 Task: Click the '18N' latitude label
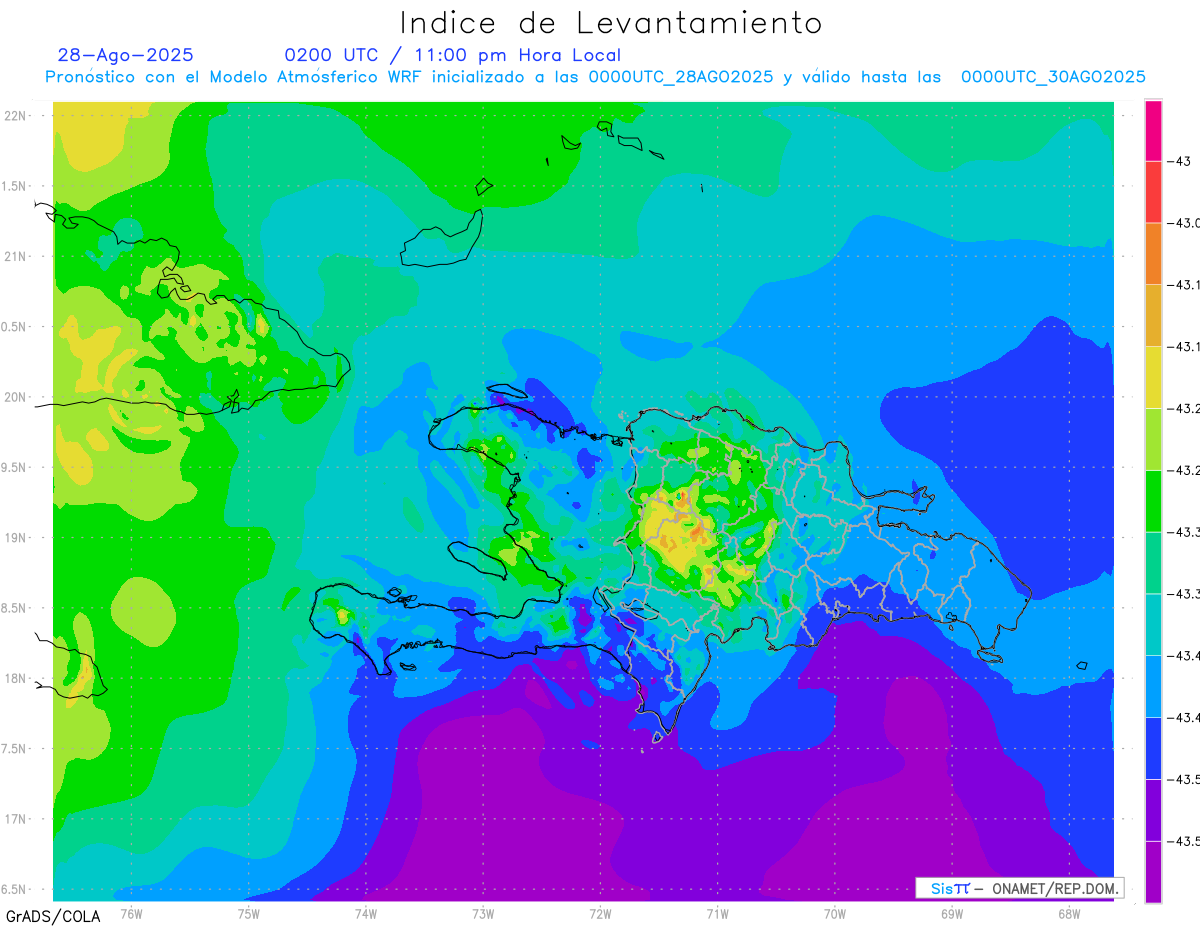tap(16, 678)
